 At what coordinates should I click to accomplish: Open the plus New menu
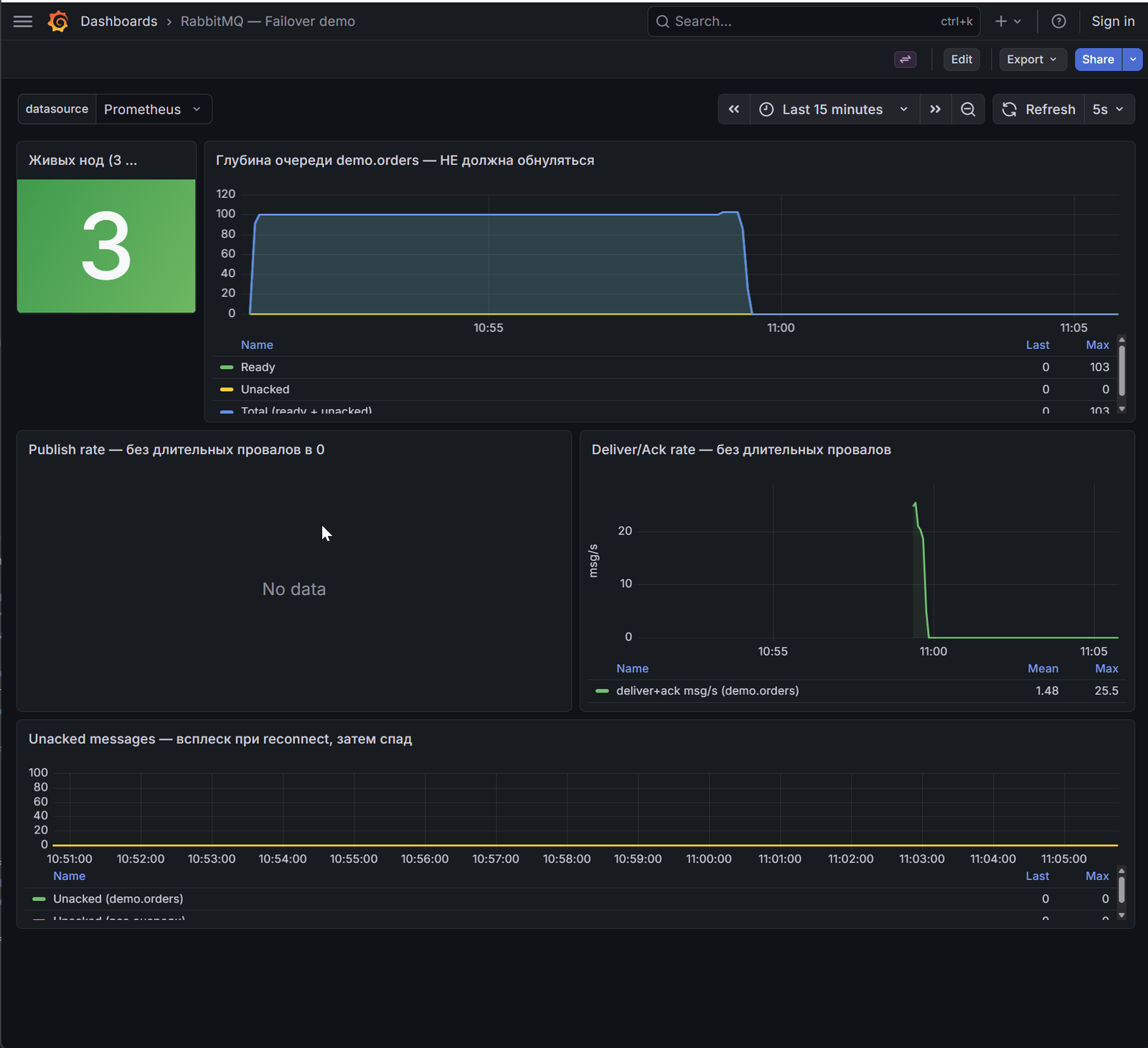[1007, 22]
